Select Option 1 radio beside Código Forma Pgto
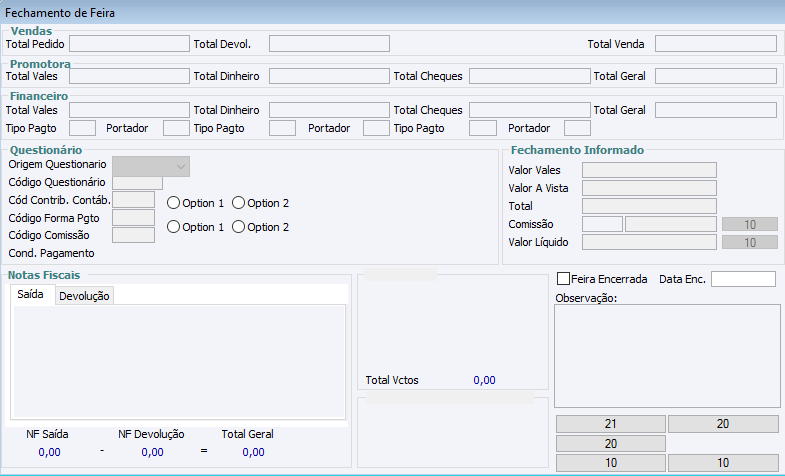This screenshot has width=785, height=476. (173, 227)
